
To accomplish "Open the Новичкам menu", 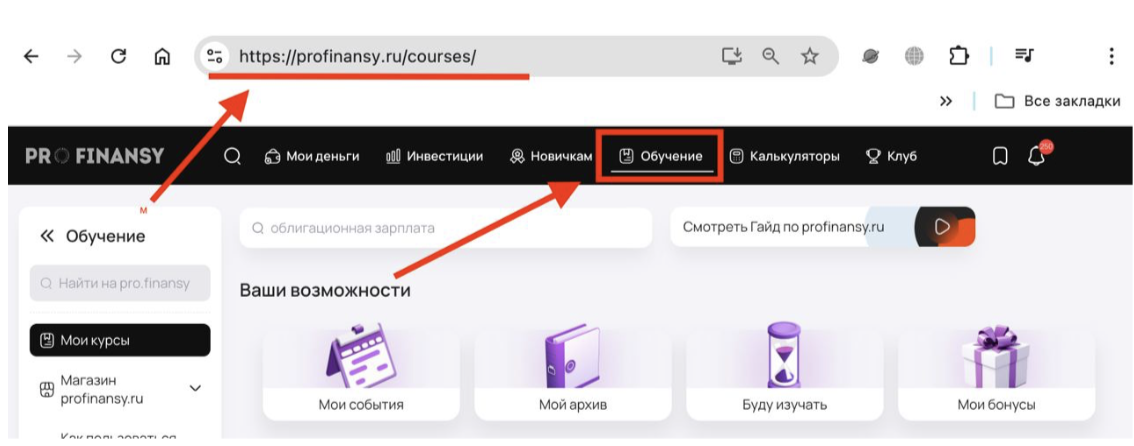I will [551, 156].
